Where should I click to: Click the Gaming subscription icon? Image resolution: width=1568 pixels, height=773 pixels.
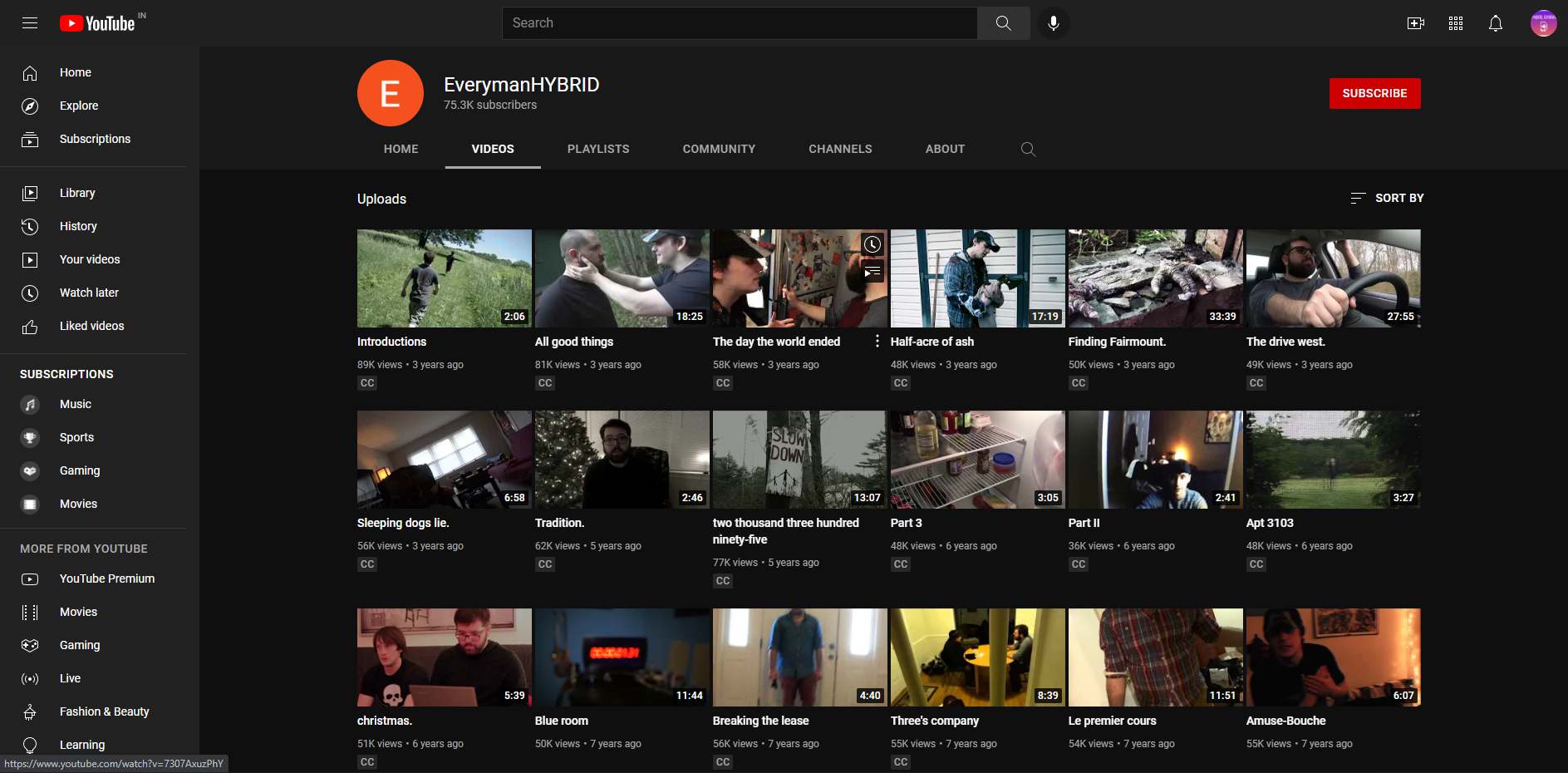[x=30, y=471]
